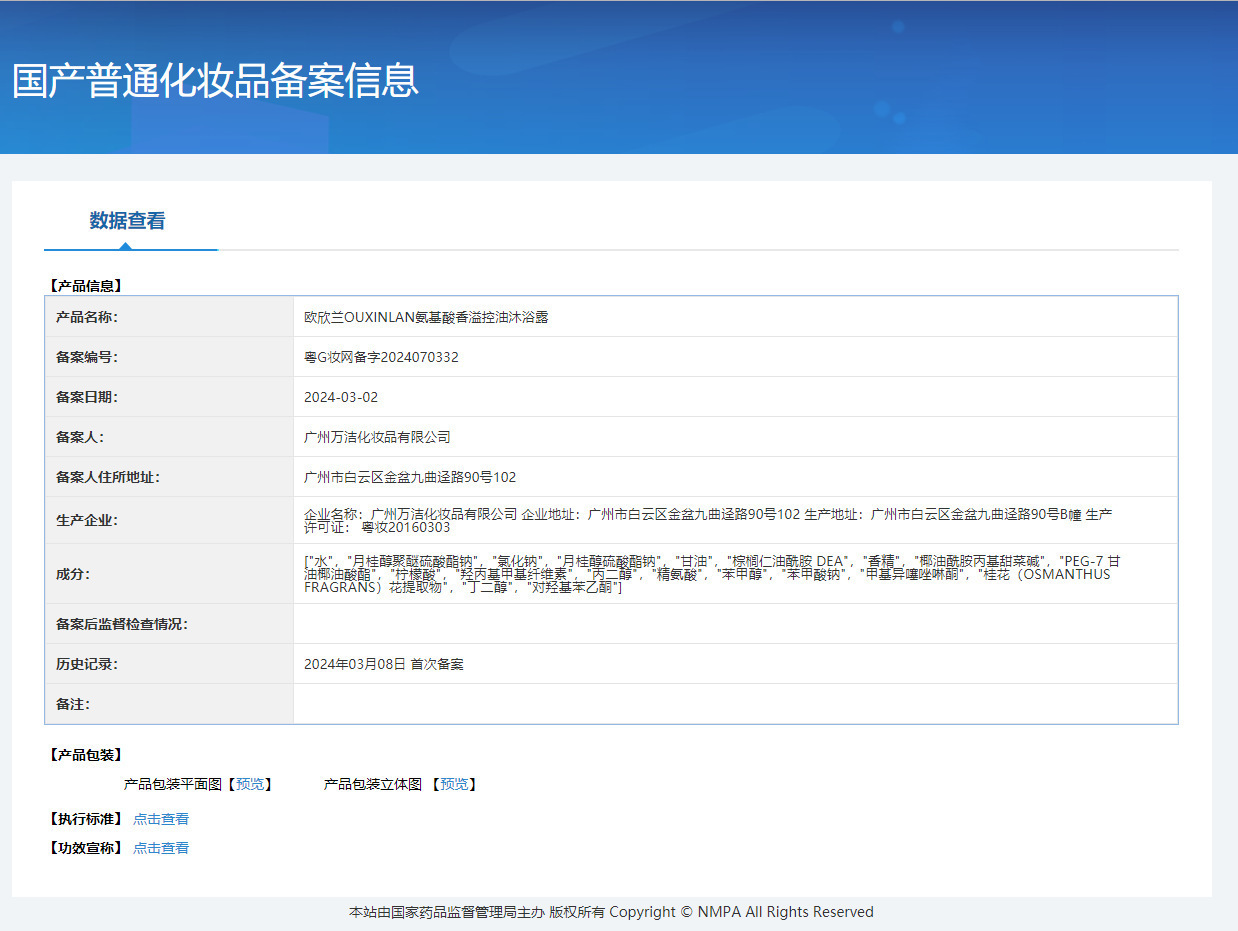Click the 备案人 row label

(x=80, y=437)
